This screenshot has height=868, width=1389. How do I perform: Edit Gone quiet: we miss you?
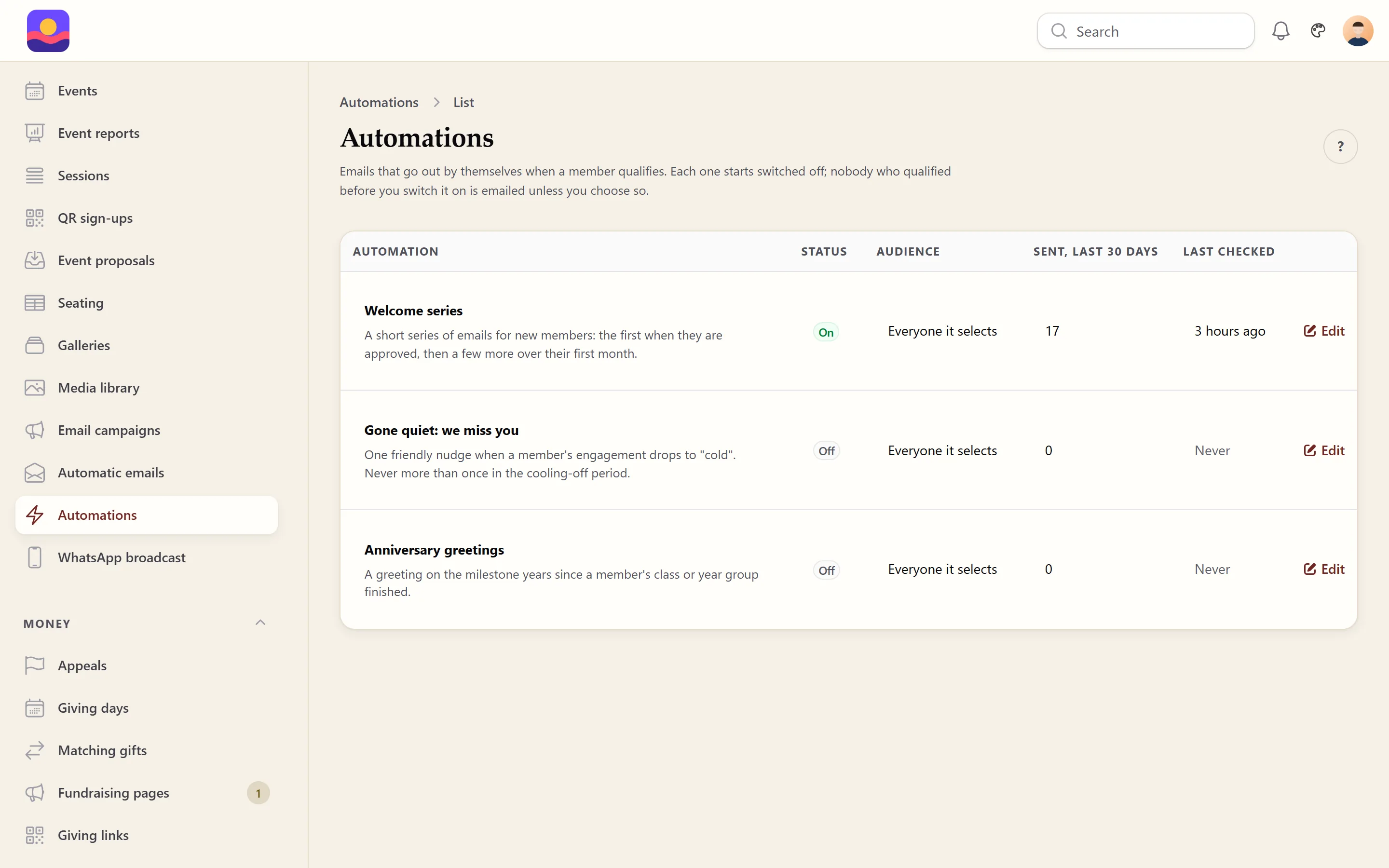1323,451
